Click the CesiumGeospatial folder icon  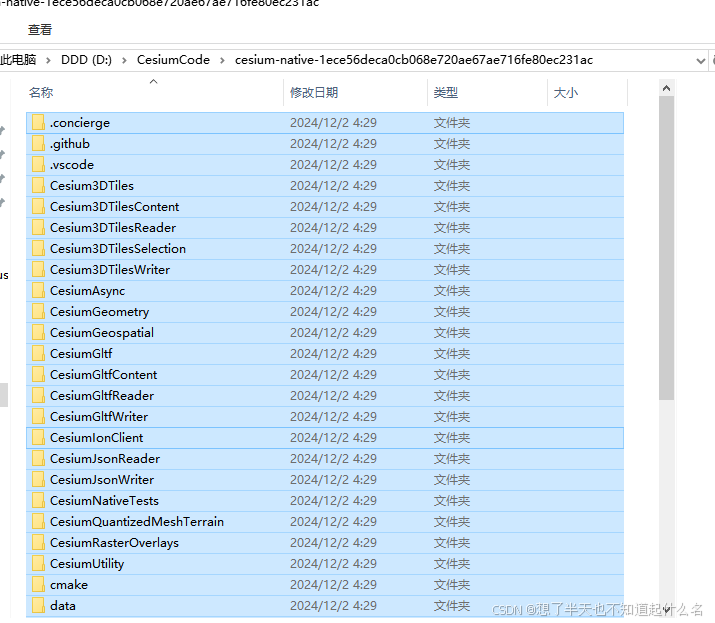click(x=38, y=332)
